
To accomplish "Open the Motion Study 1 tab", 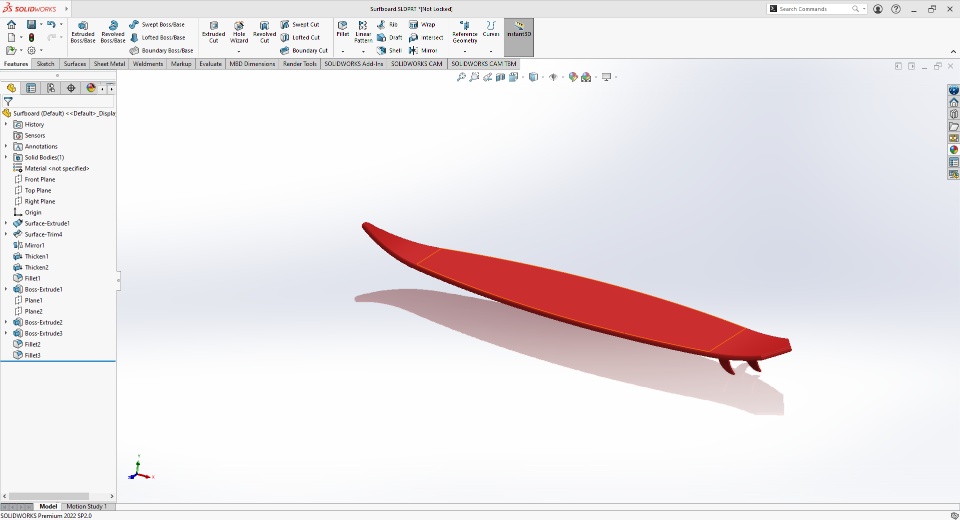I will pos(86,507).
